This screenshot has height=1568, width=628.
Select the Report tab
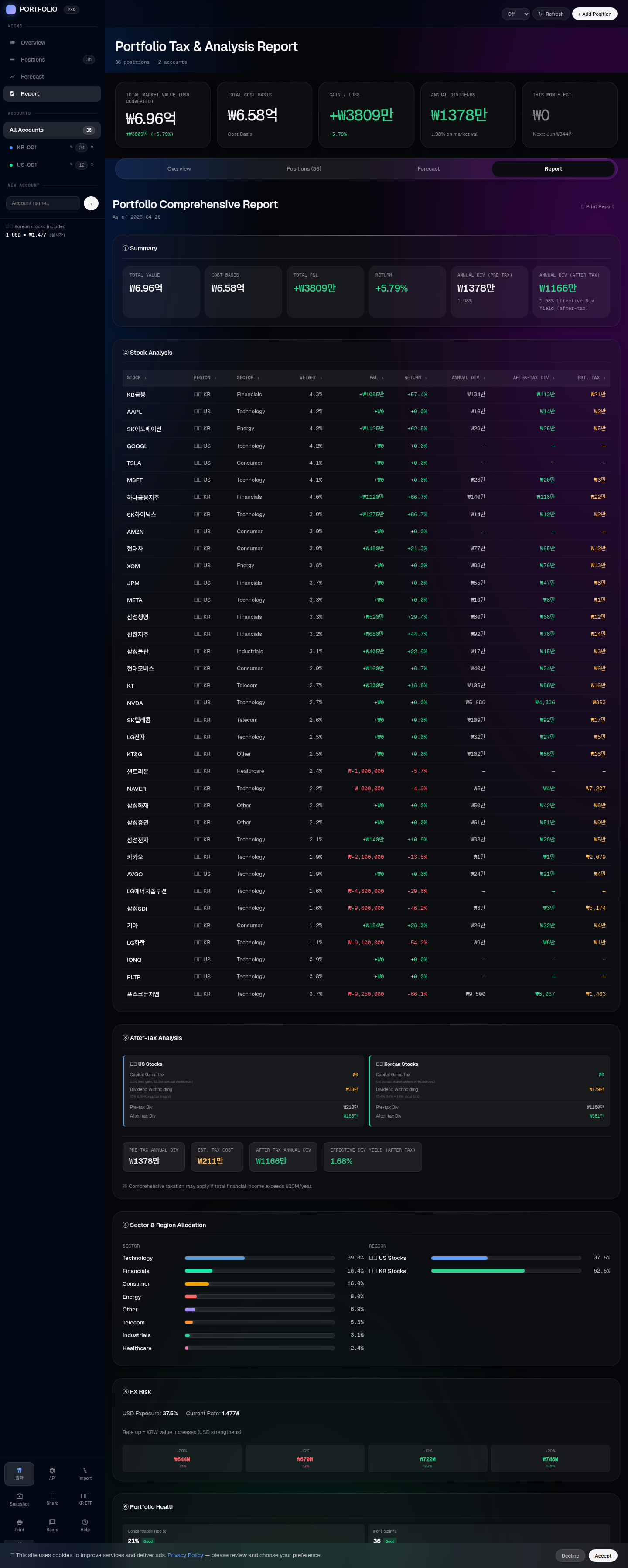click(x=553, y=168)
